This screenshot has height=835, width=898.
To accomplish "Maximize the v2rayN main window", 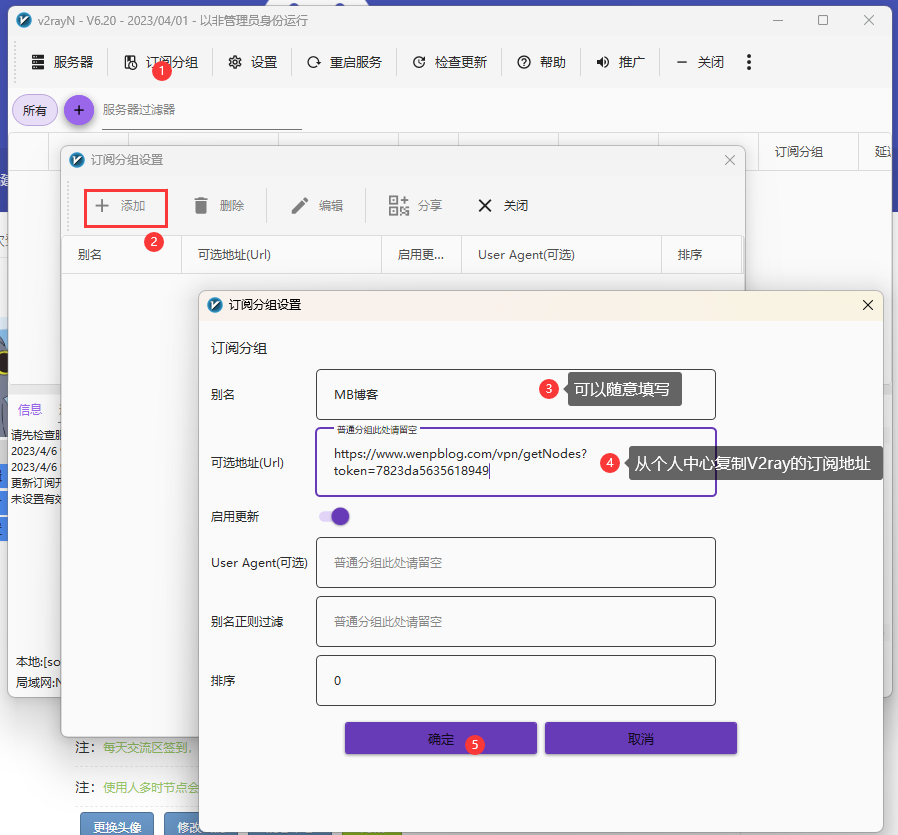I will 823,20.
